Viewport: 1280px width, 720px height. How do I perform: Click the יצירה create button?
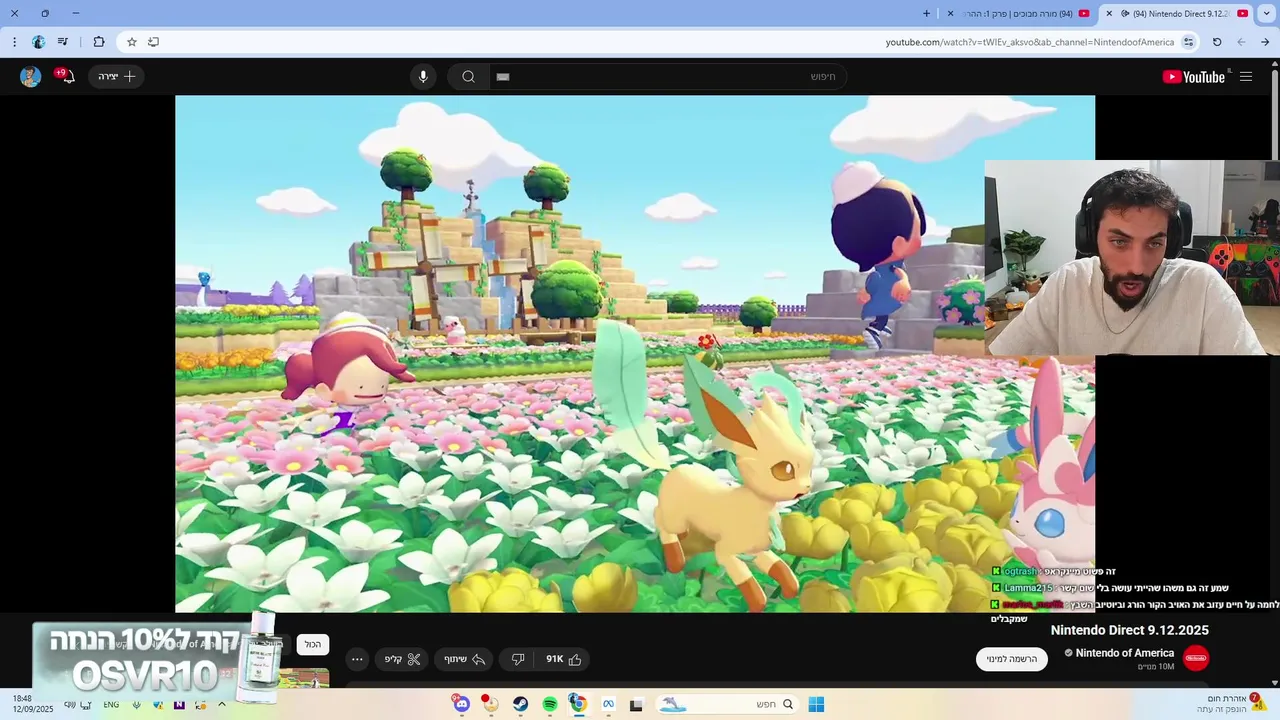[116, 77]
